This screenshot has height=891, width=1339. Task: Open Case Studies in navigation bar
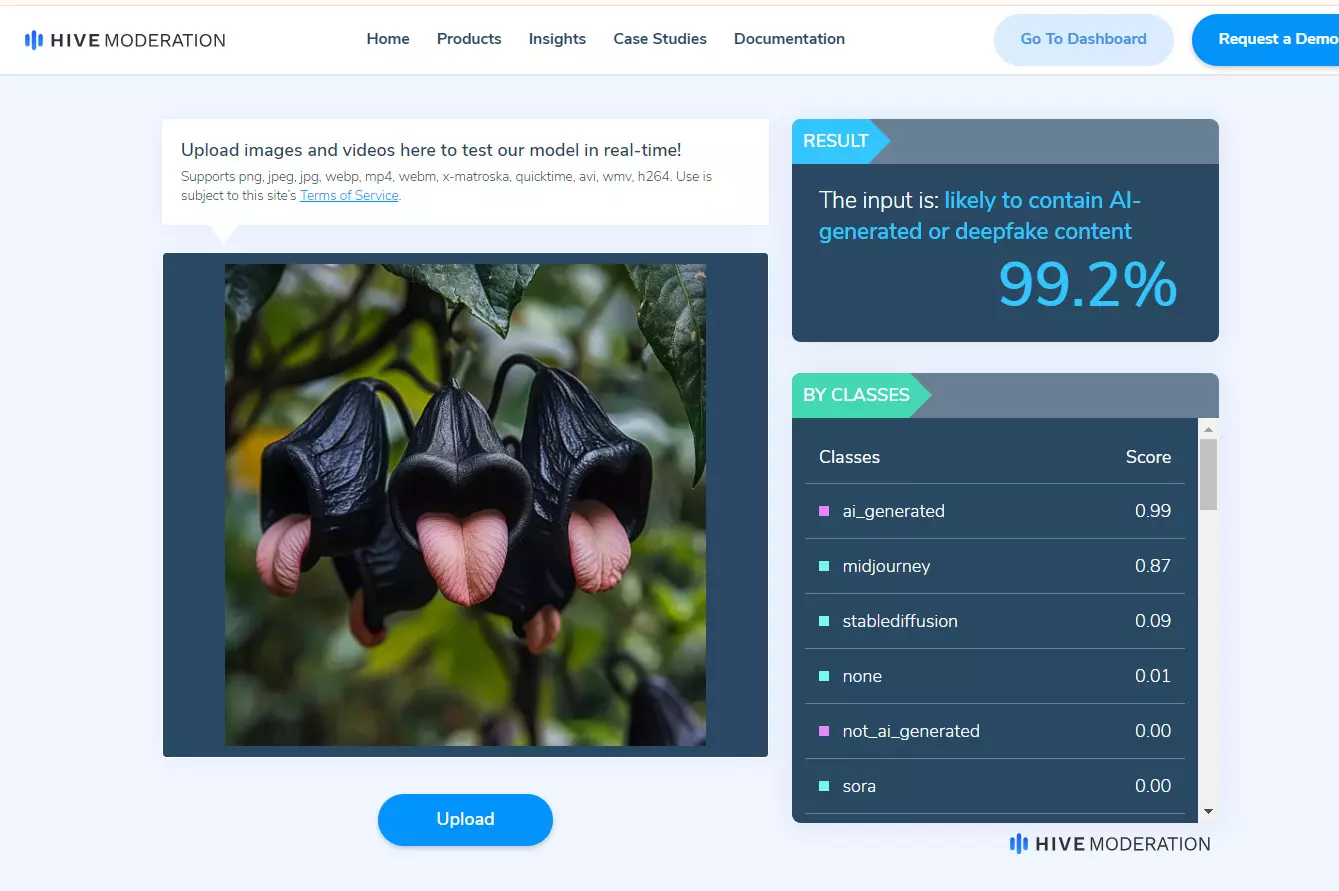click(x=660, y=39)
